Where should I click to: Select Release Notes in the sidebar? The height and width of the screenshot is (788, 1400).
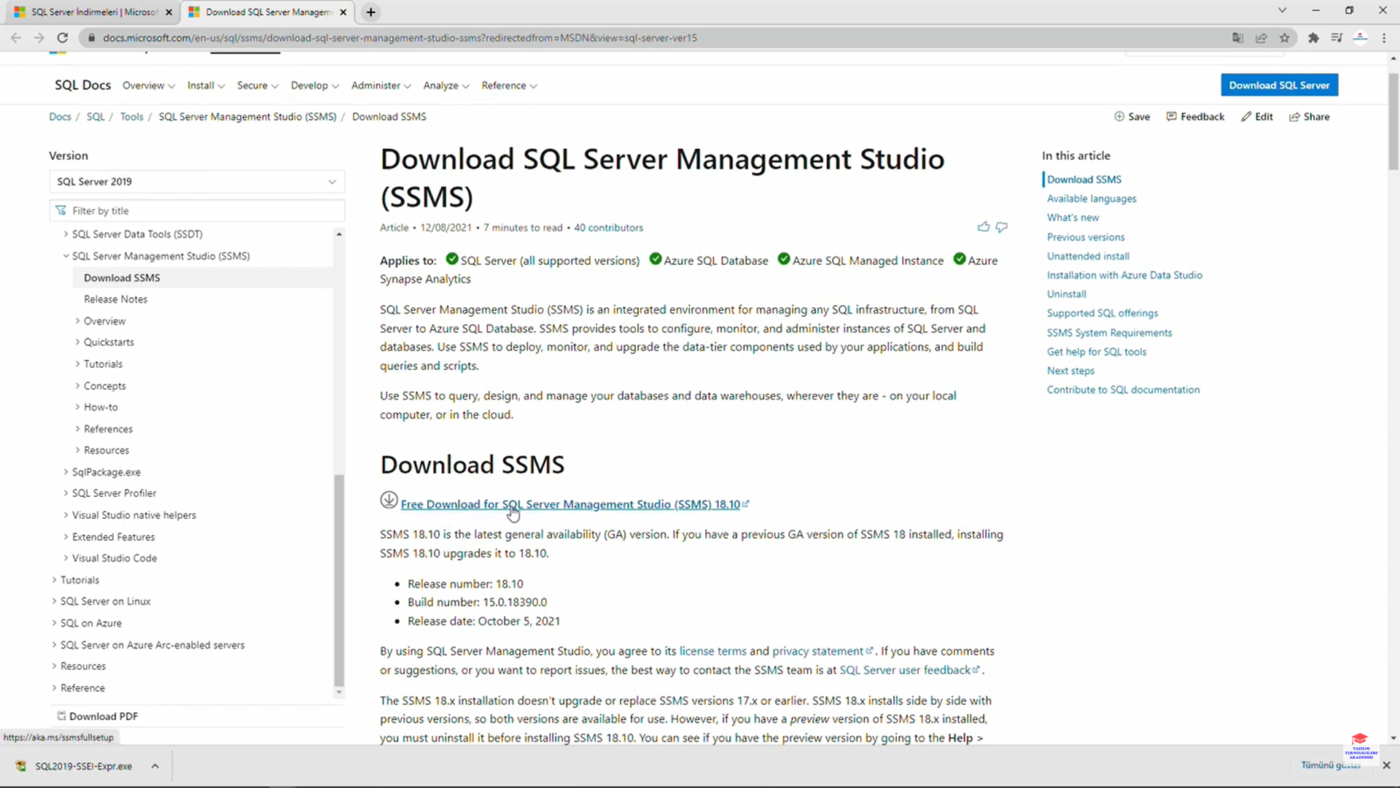pos(115,299)
